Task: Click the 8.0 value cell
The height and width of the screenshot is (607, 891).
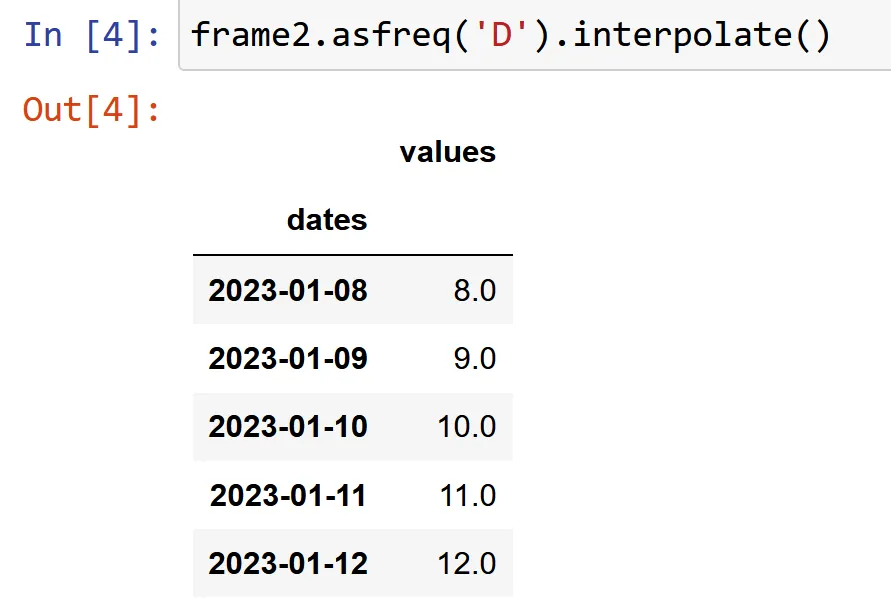Action: tap(474, 290)
